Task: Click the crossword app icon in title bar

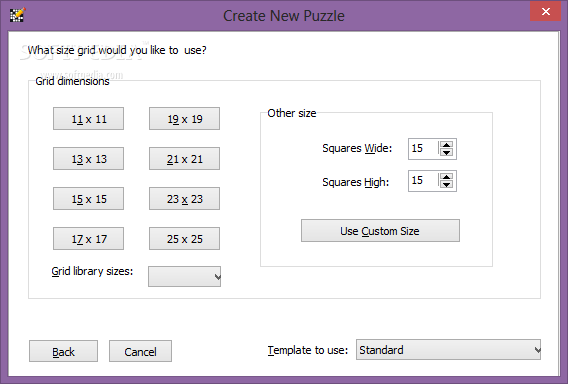Action: (x=17, y=15)
